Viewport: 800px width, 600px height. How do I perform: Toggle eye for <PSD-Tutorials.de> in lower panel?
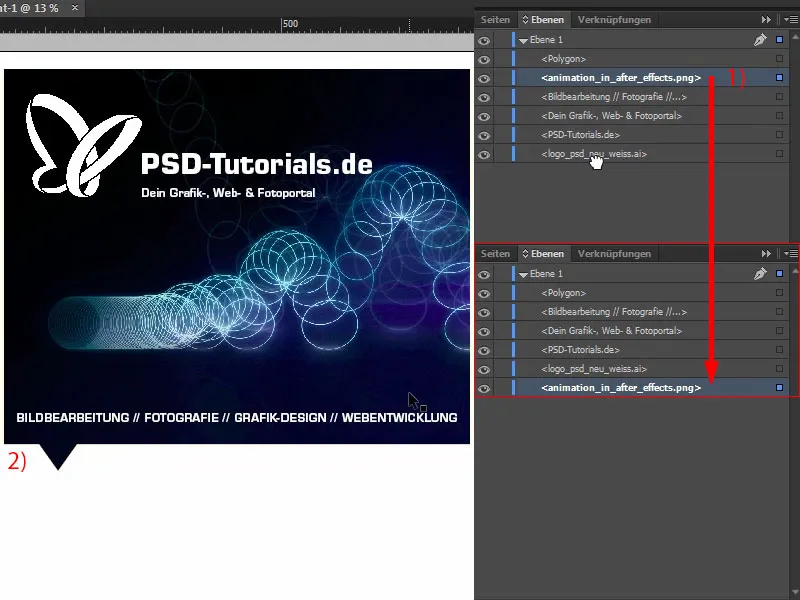(x=484, y=351)
